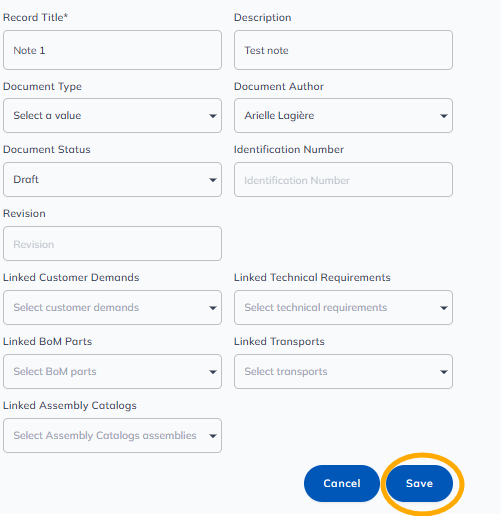
Task: Click the Document Author label text
Action: [x=279, y=86]
